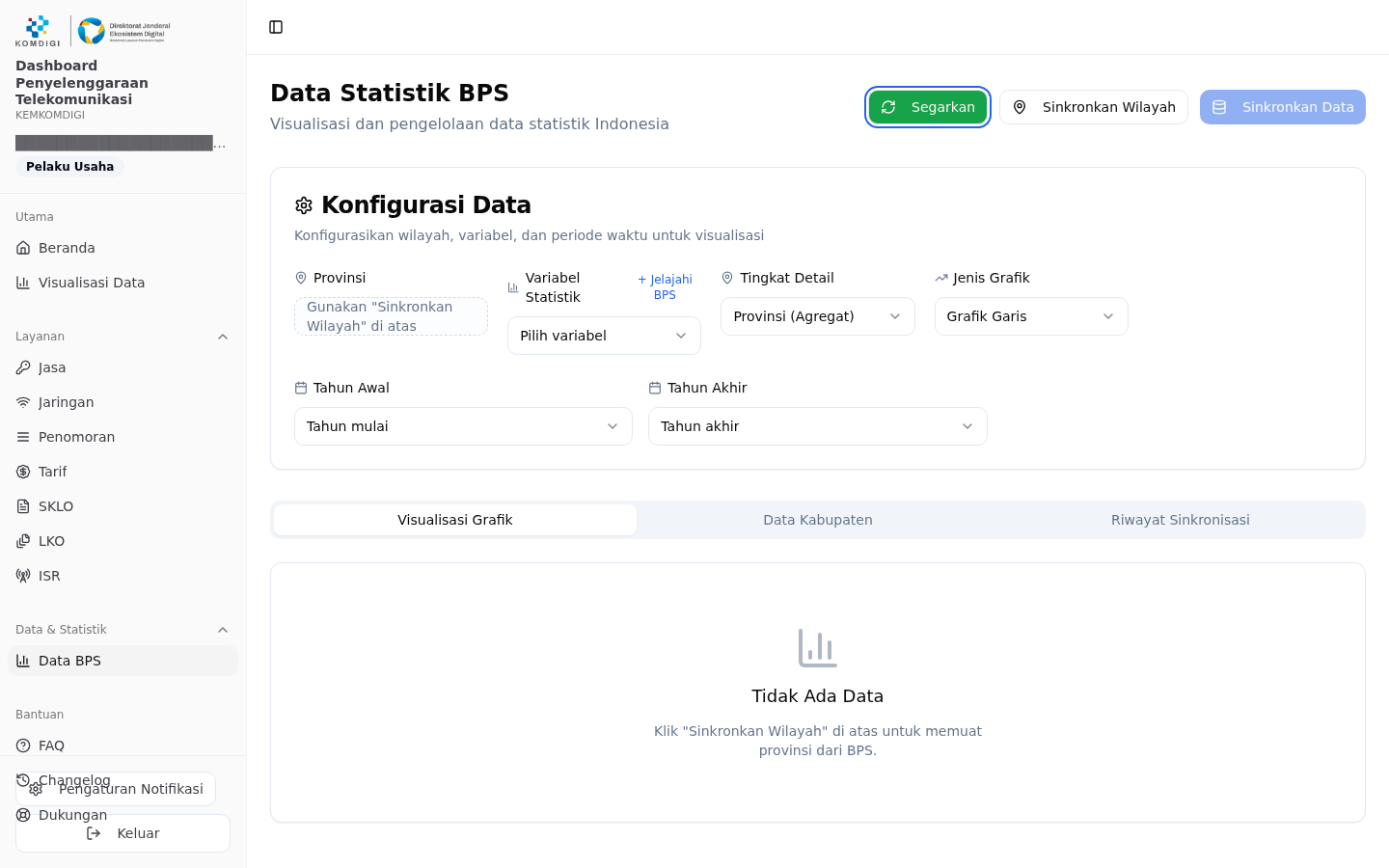Click the Sinkronkan Data button
Image resolution: width=1389 pixels, height=868 pixels.
(x=1283, y=107)
